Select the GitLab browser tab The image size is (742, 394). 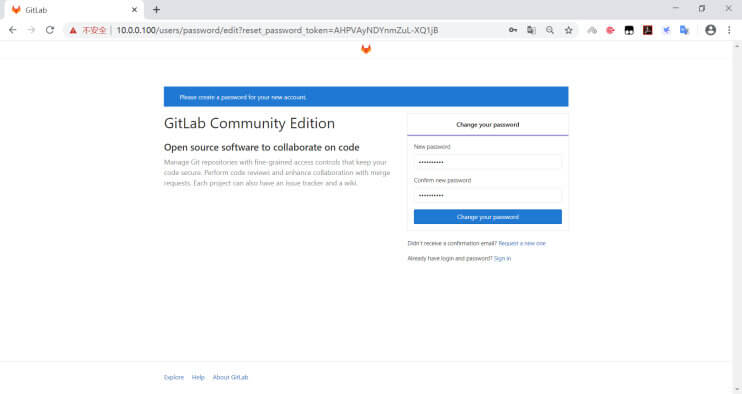73,10
